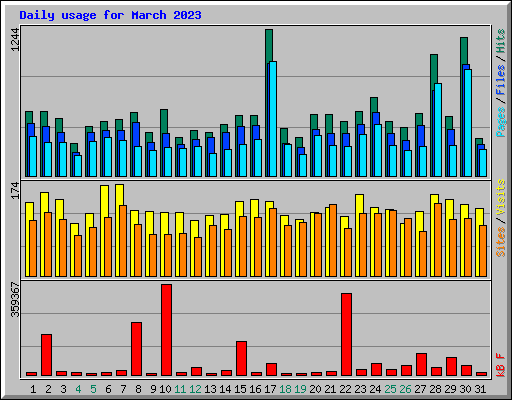Click weekend day label 25
This screenshot has width=512, height=400.
[390, 389]
